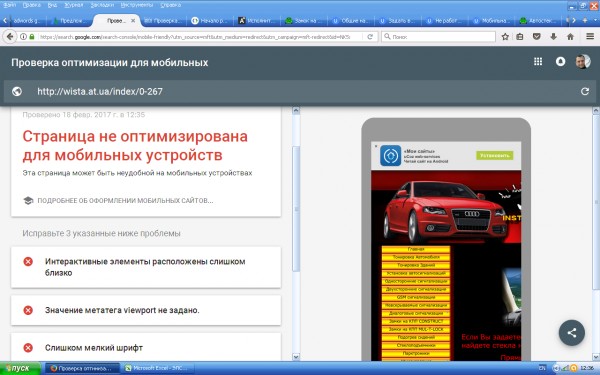Click results panel scrollbar up arrow
Image resolution: width=600 pixels, height=375 pixels.
click(296, 111)
